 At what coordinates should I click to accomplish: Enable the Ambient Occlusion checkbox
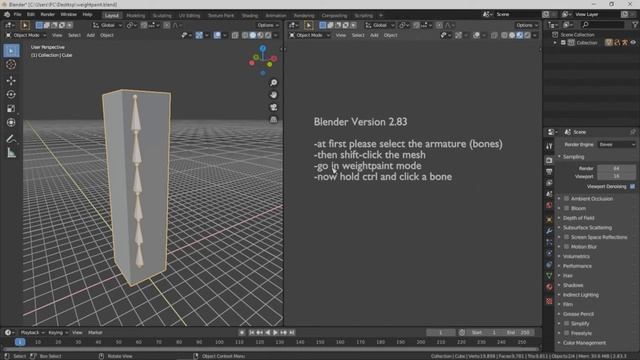tap(567, 198)
